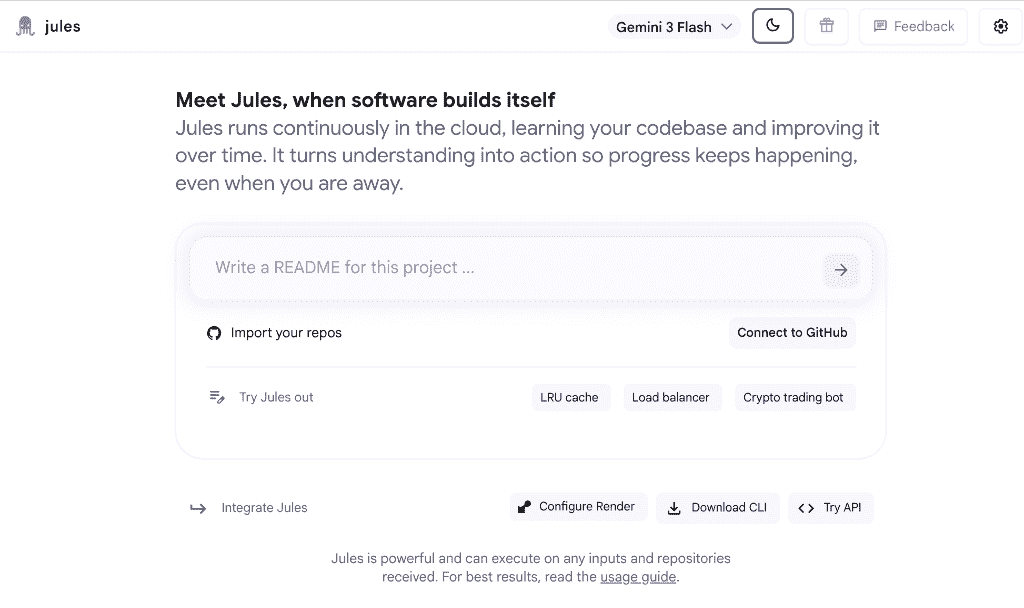Click the Jules octopus logo icon
Screen dimensions: 1024x608
[x=25, y=26]
